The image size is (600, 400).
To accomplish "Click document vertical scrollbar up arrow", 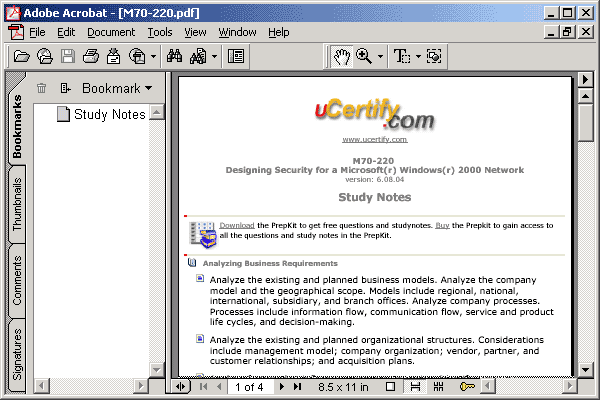I will click(x=585, y=96).
